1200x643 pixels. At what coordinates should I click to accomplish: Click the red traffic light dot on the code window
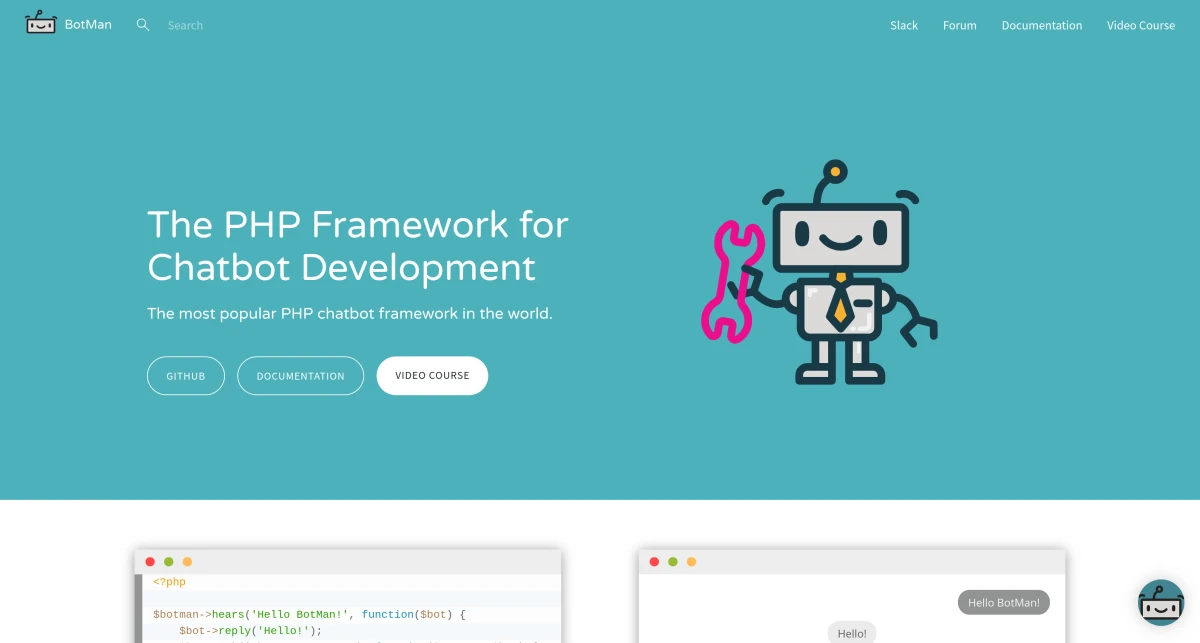click(x=150, y=561)
